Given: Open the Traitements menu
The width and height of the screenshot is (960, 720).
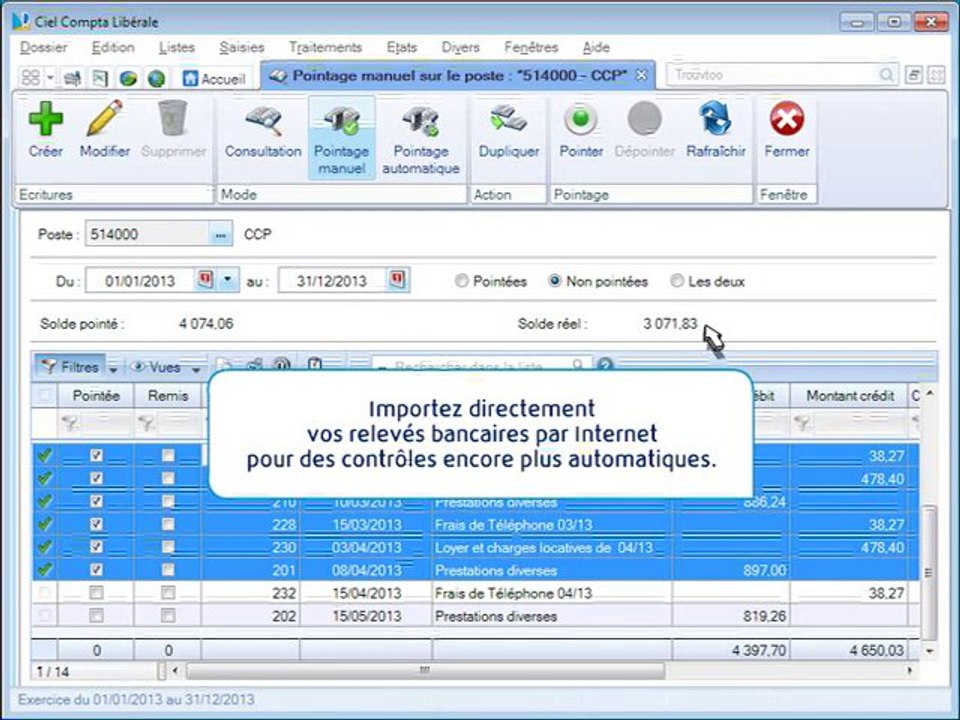Looking at the screenshot, I should pyautogui.click(x=325, y=47).
